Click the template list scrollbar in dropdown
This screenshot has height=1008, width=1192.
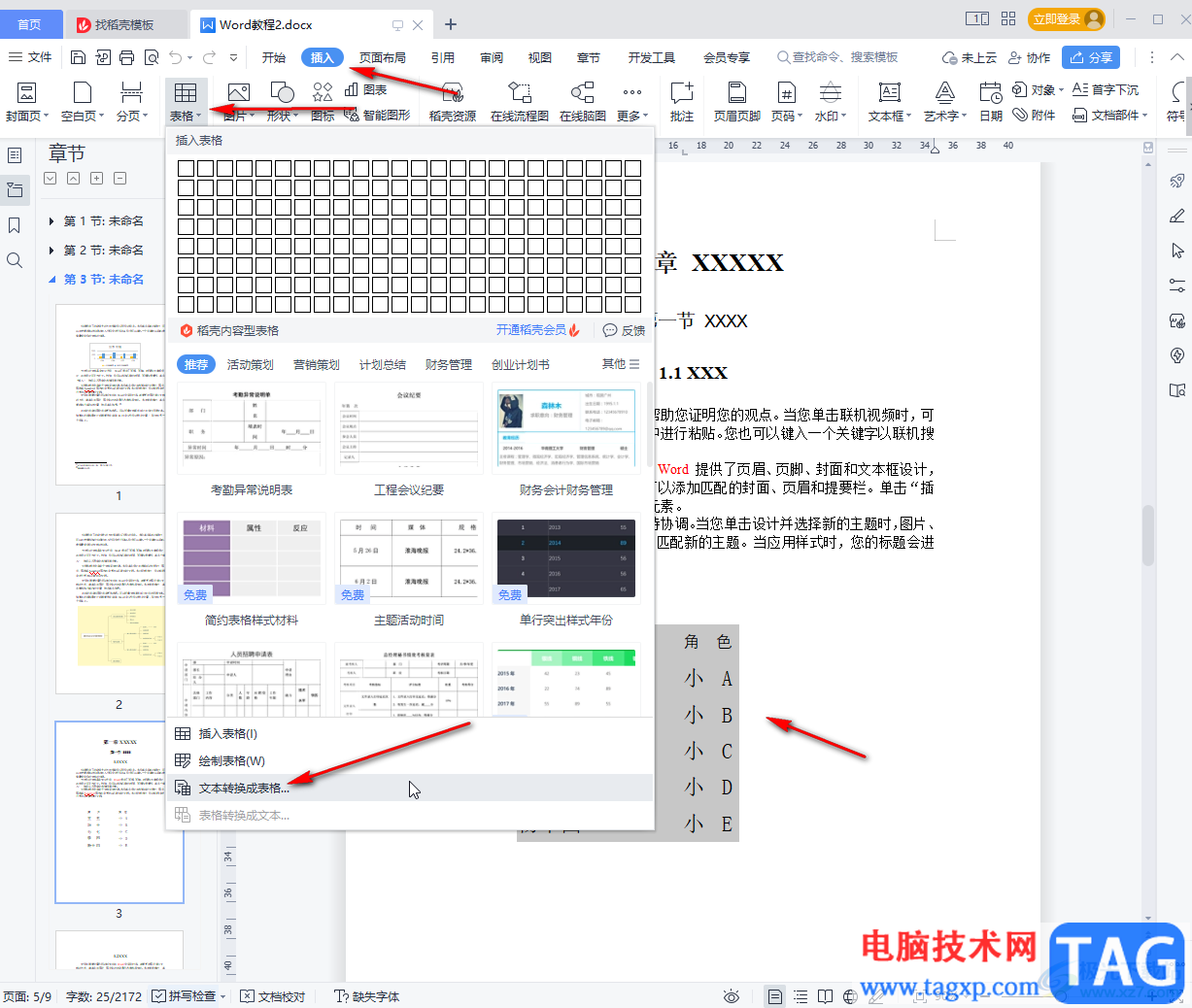[649, 425]
